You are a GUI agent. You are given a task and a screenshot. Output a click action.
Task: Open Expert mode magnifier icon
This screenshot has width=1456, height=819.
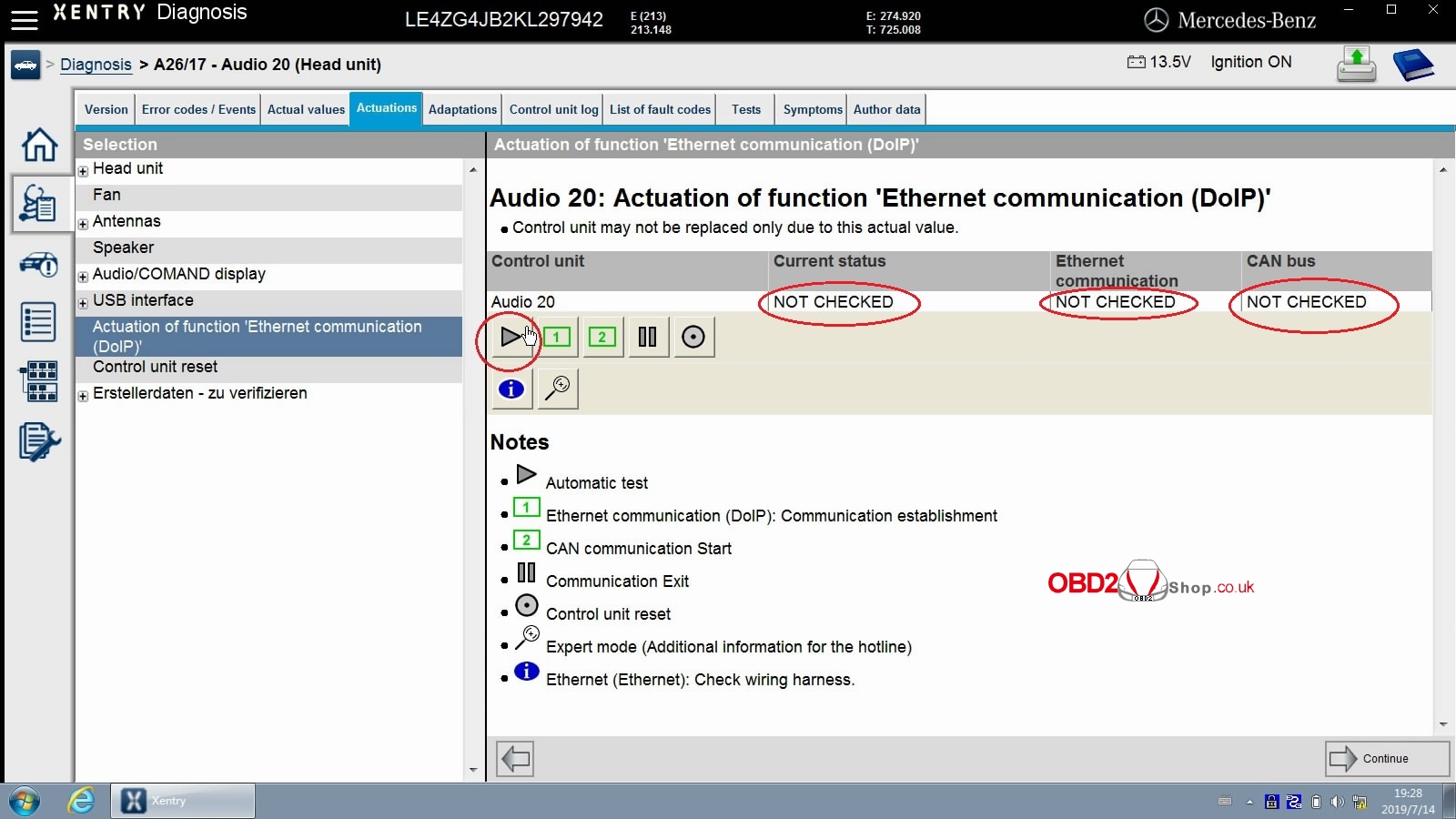point(557,389)
